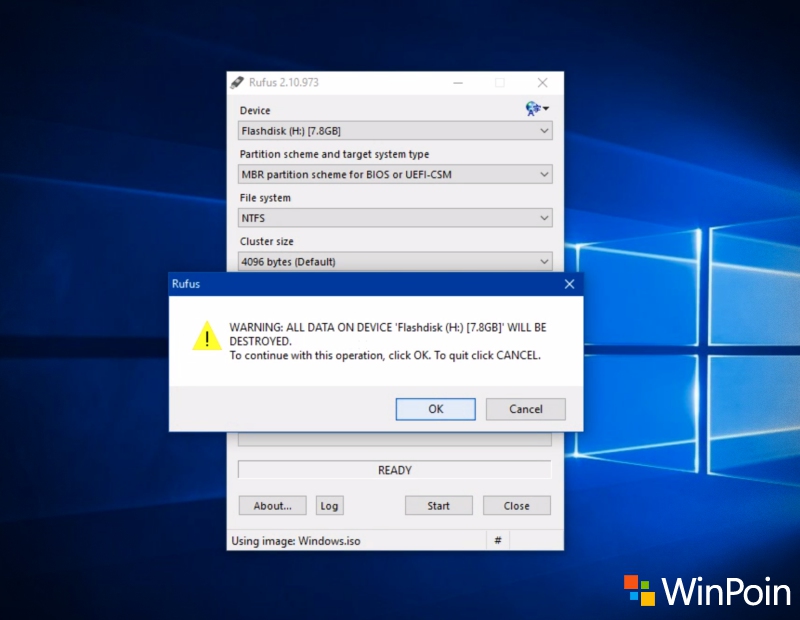Image resolution: width=800 pixels, height=620 pixels.
Task: Close the Rufus 2.10.973 main window
Action: point(542,83)
